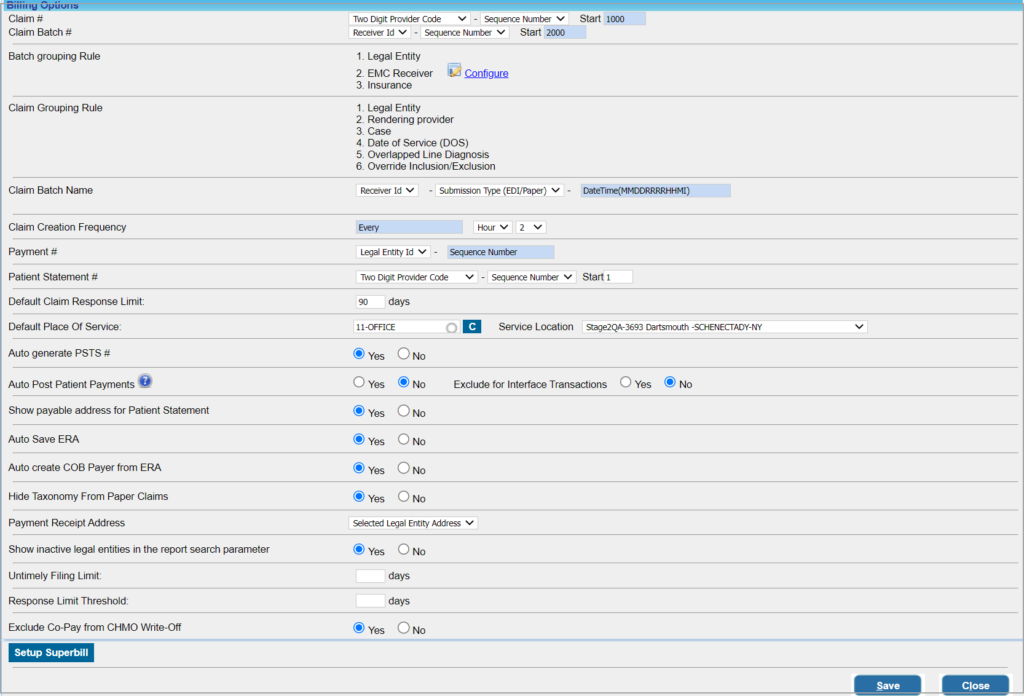Screen dimensions: 1024x696
Task: Open Claim Batch # Sequence Number dropdown
Action: tap(464, 32)
